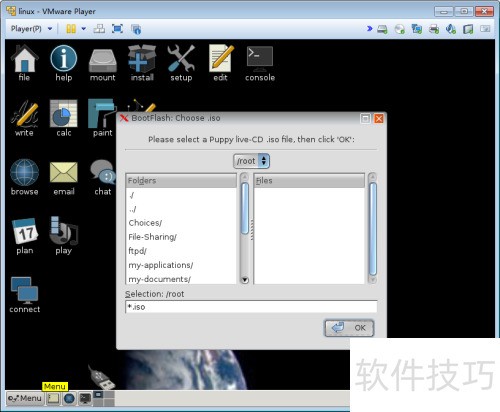
Task: Select the ftpd/ folder
Action: (x=181, y=251)
